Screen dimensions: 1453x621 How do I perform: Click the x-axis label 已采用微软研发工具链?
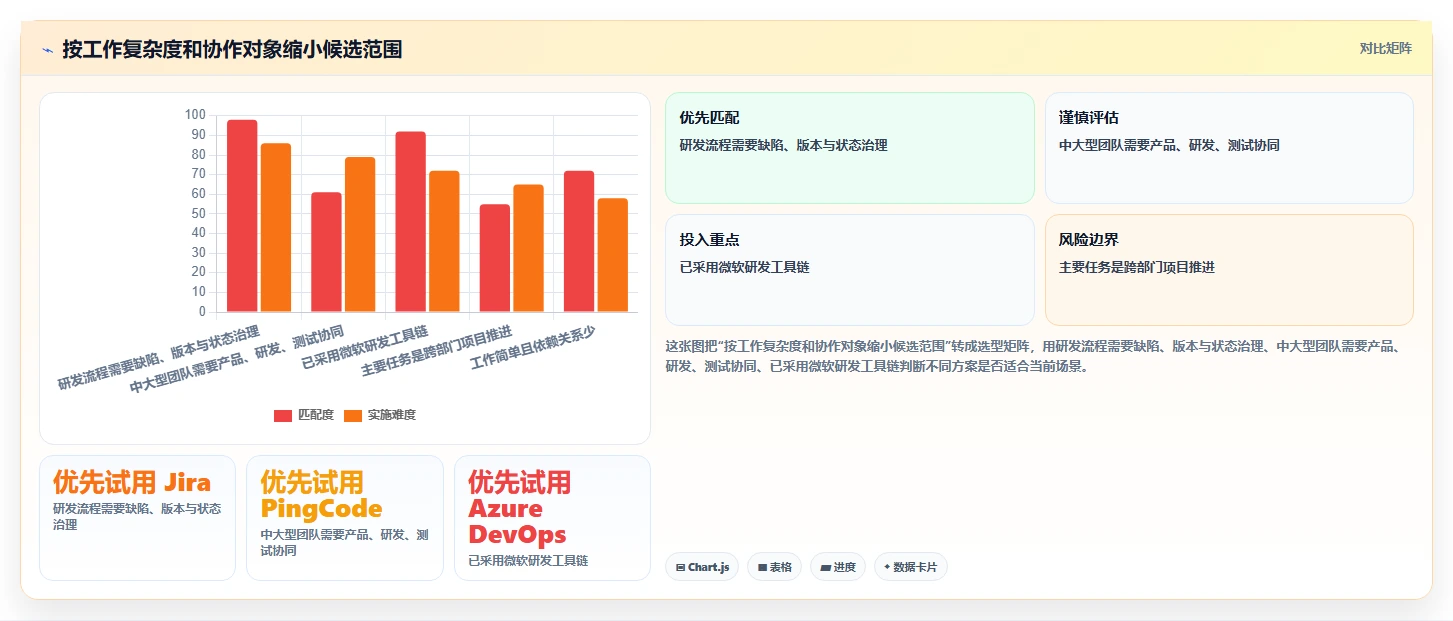click(365, 347)
